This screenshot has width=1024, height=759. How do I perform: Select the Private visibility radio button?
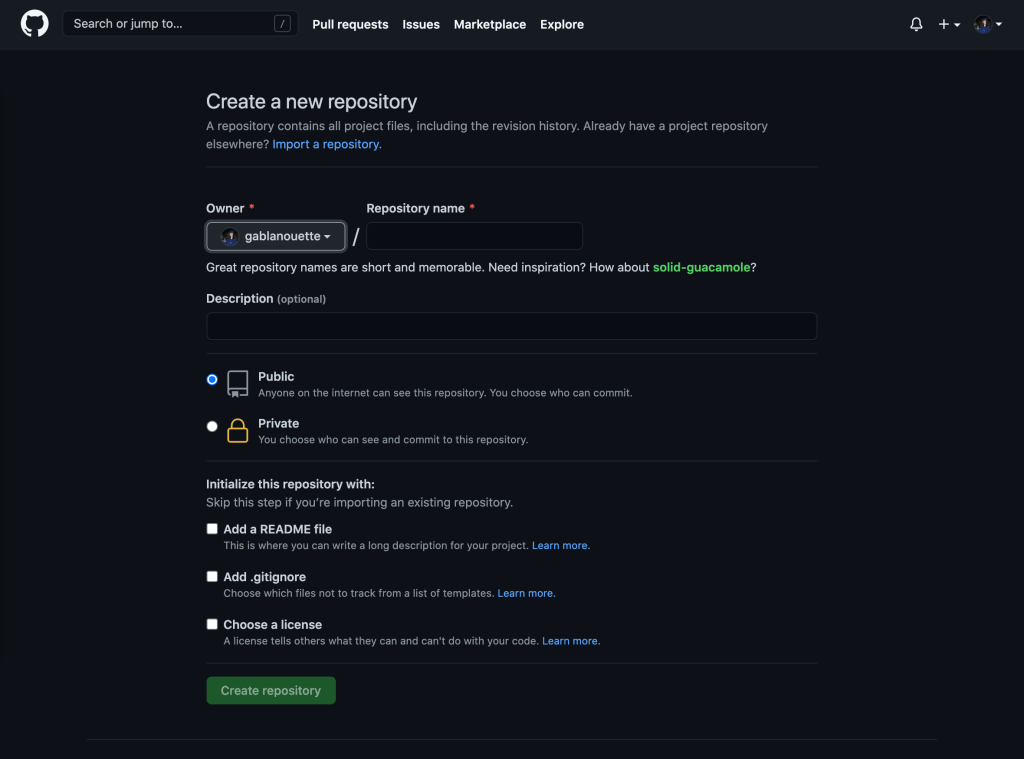point(212,426)
